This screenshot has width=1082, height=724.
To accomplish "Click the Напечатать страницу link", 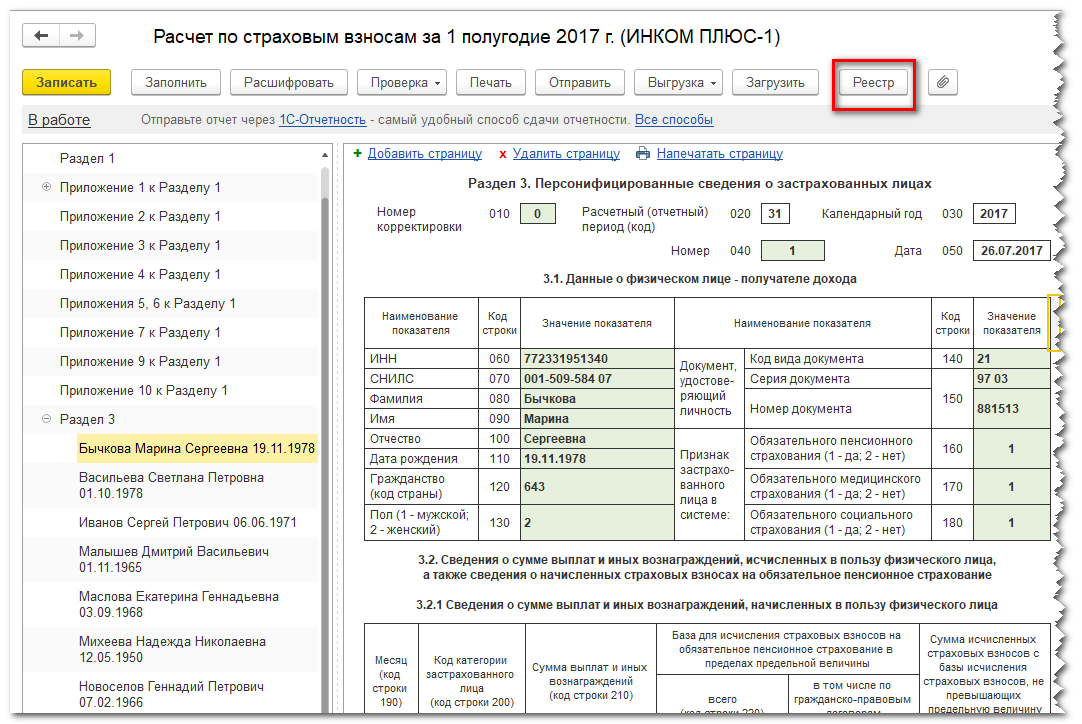I will [720, 153].
